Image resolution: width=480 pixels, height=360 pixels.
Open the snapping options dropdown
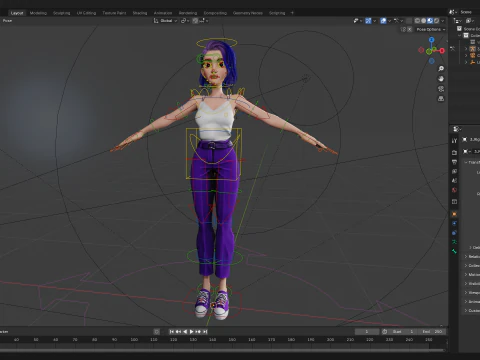[x=204, y=21]
